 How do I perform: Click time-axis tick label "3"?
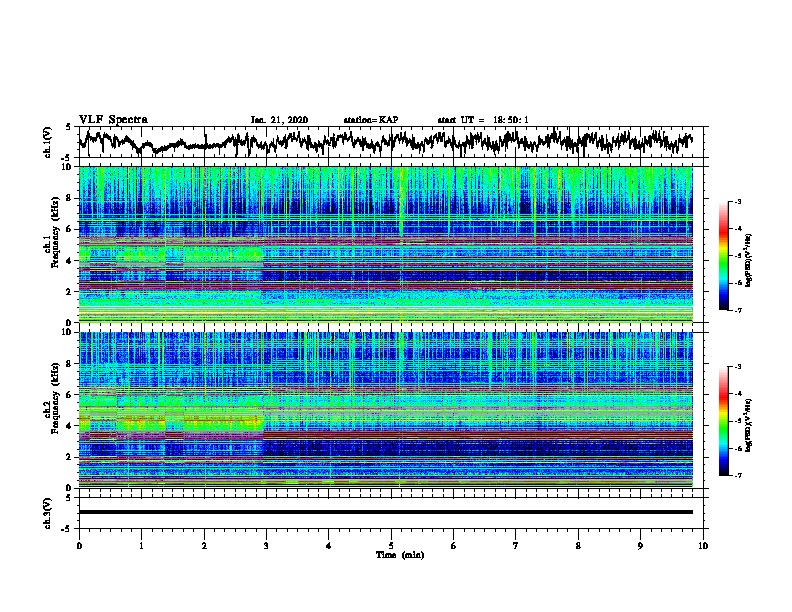tap(266, 546)
